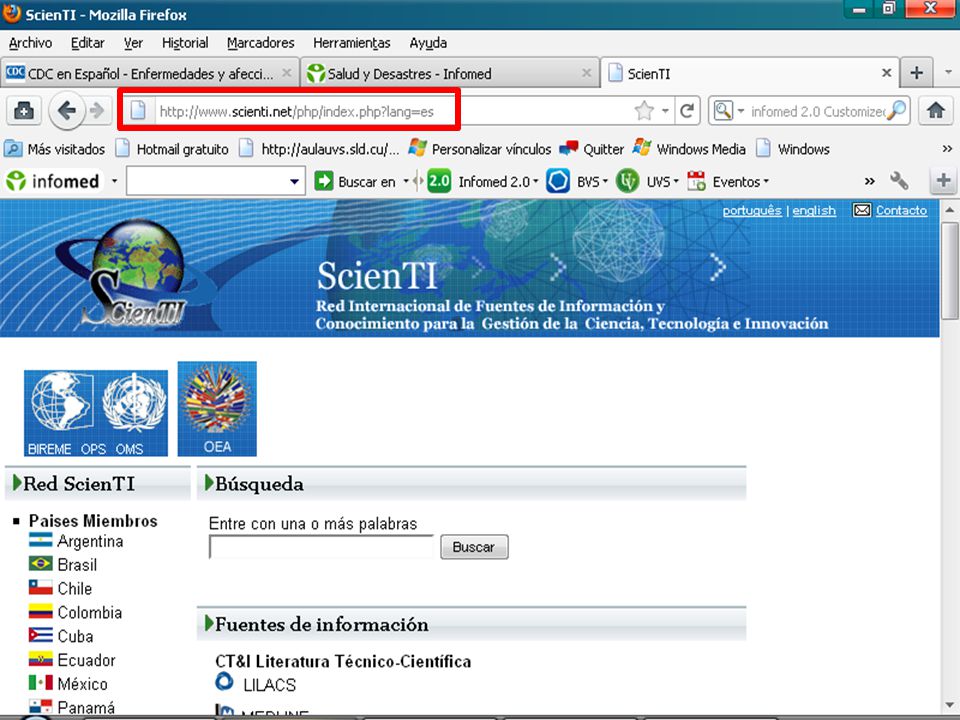The width and height of the screenshot is (960, 720).
Task: Click the Buscar search button
Action: pos(474,547)
